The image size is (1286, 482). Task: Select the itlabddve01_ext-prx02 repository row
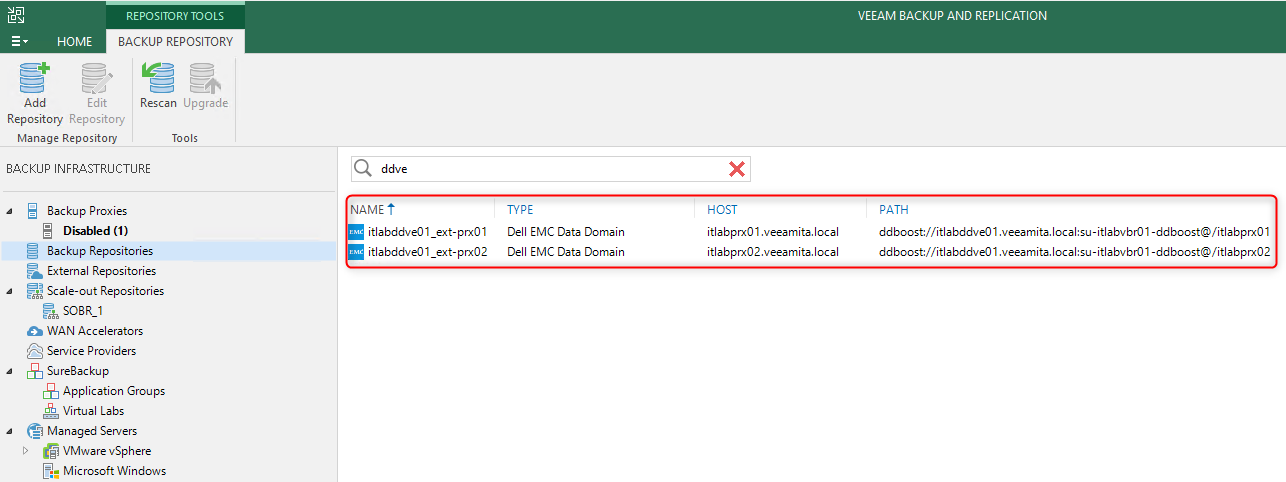811,252
